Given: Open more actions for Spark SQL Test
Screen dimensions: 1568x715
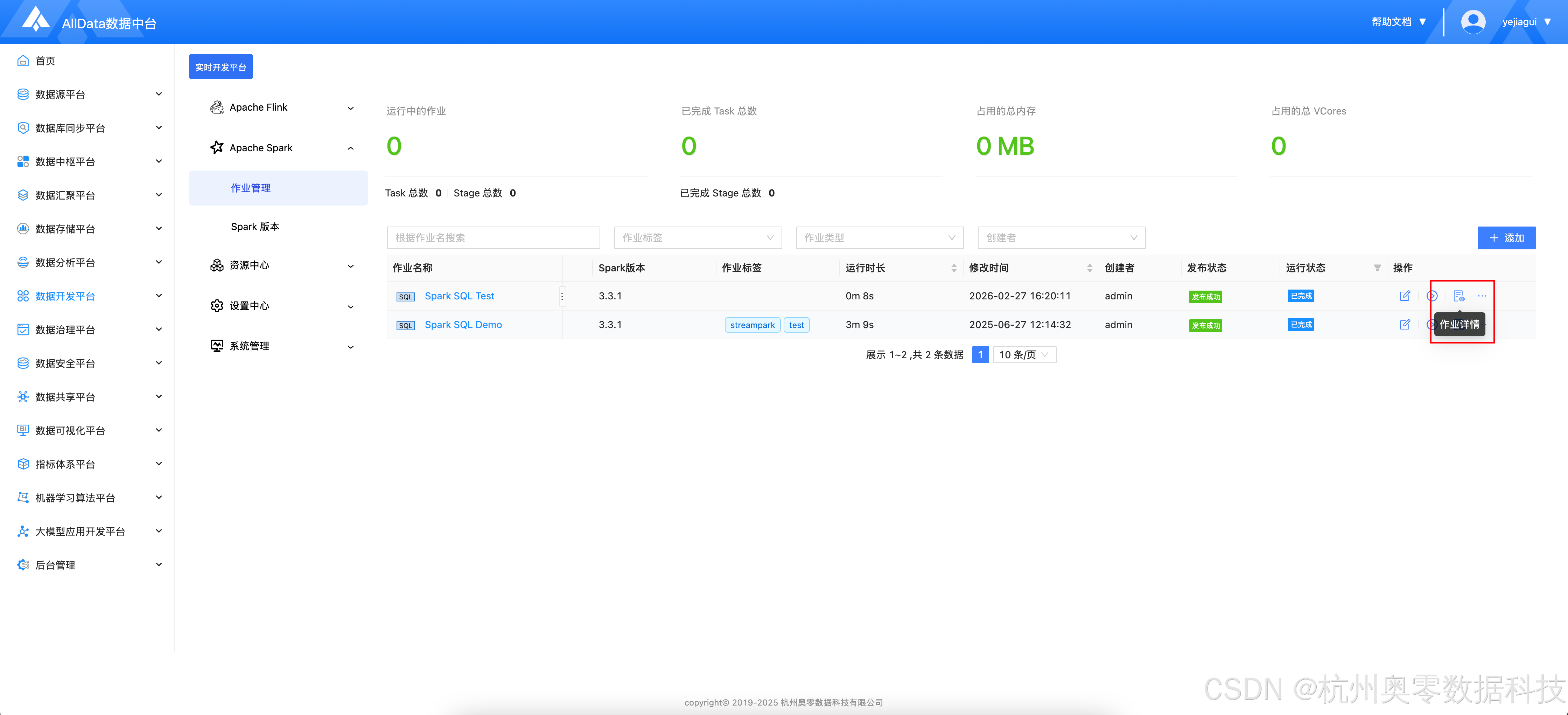Looking at the screenshot, I should 1482,296.
